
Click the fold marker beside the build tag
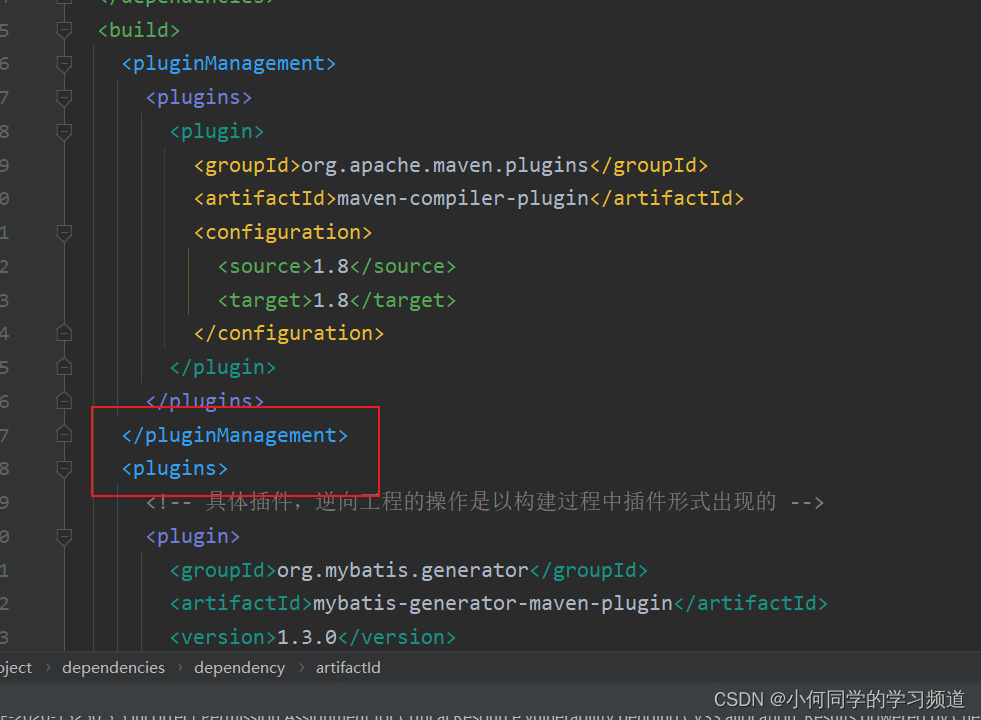64,30
